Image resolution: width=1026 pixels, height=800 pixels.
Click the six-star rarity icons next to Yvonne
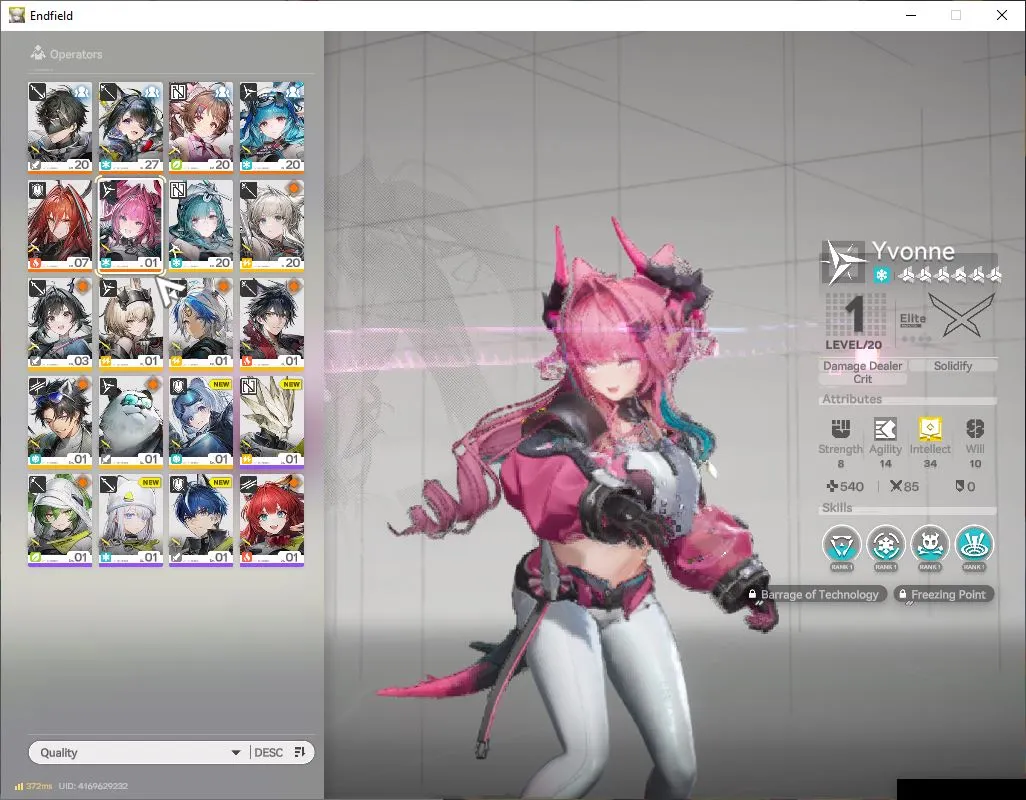(949, 275)
